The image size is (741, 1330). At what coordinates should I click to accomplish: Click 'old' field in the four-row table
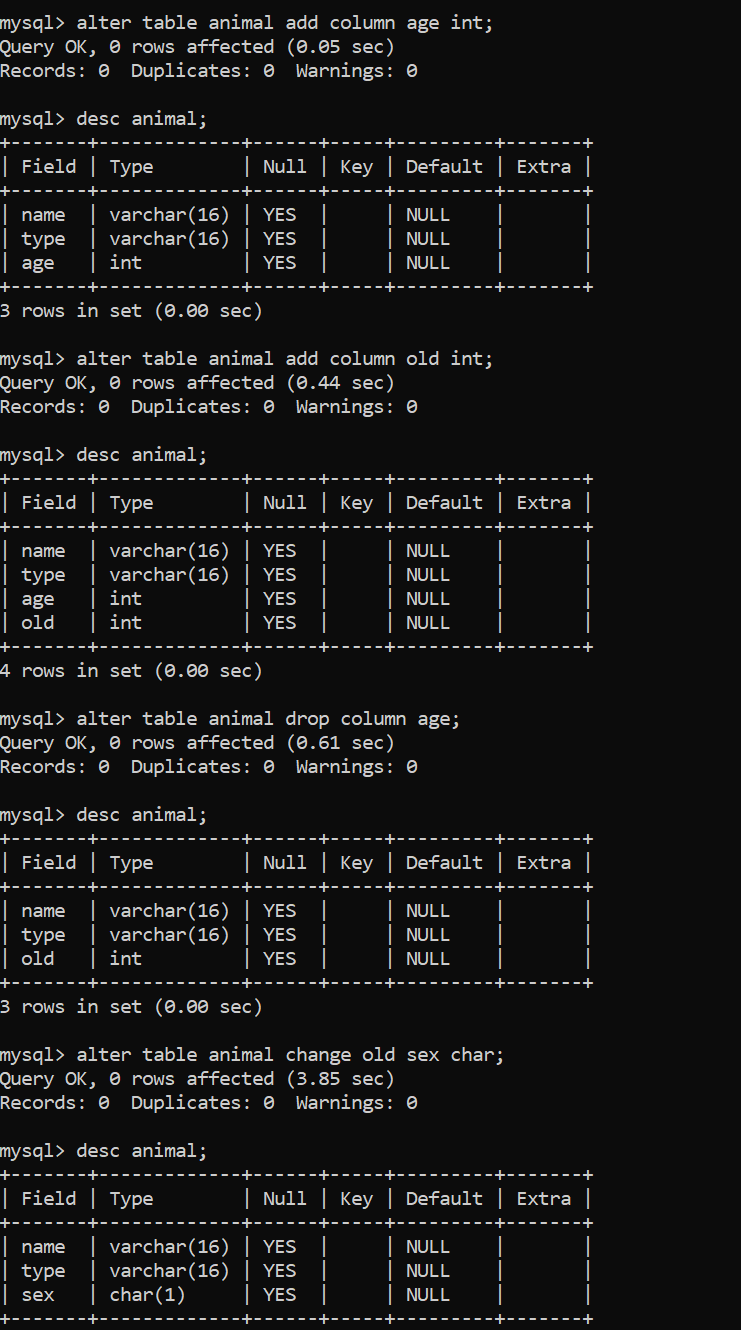pos(38,623)
